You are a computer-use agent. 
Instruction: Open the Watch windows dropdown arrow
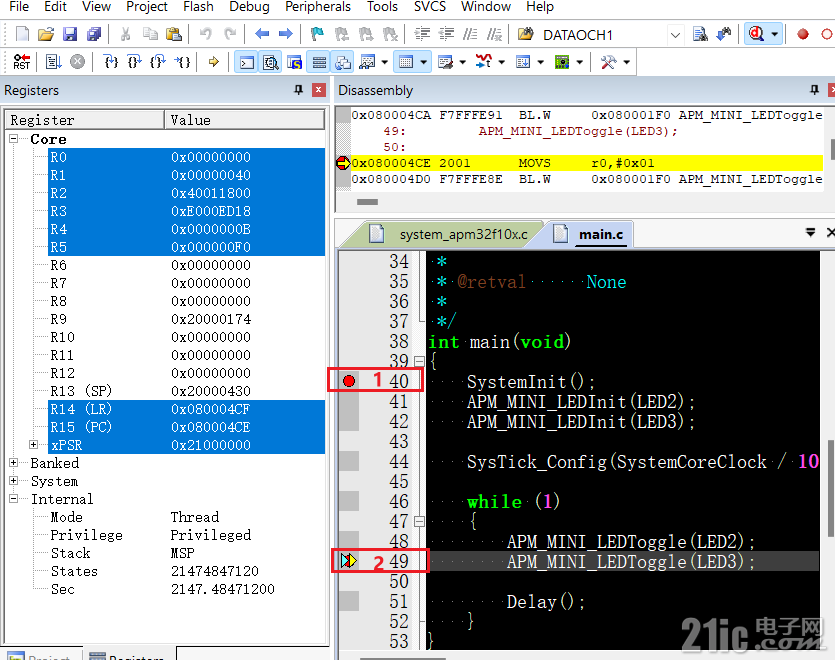click(384, 62)
